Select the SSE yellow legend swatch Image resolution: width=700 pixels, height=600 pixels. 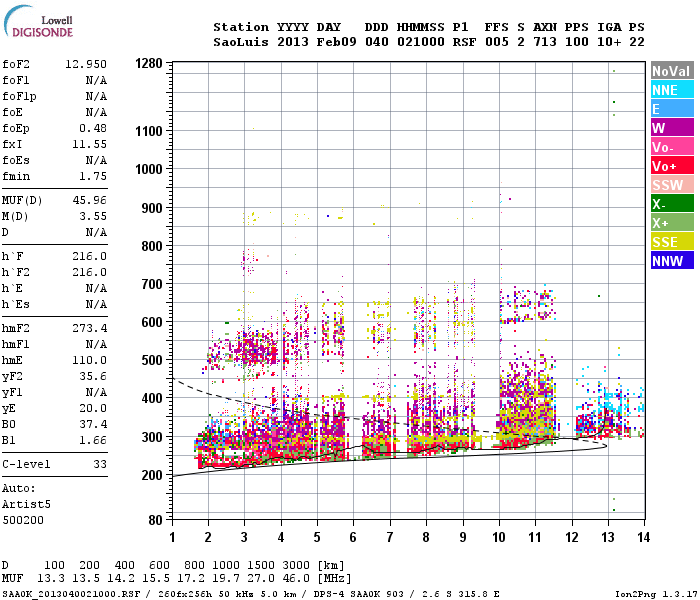click(x=672, y=242)
